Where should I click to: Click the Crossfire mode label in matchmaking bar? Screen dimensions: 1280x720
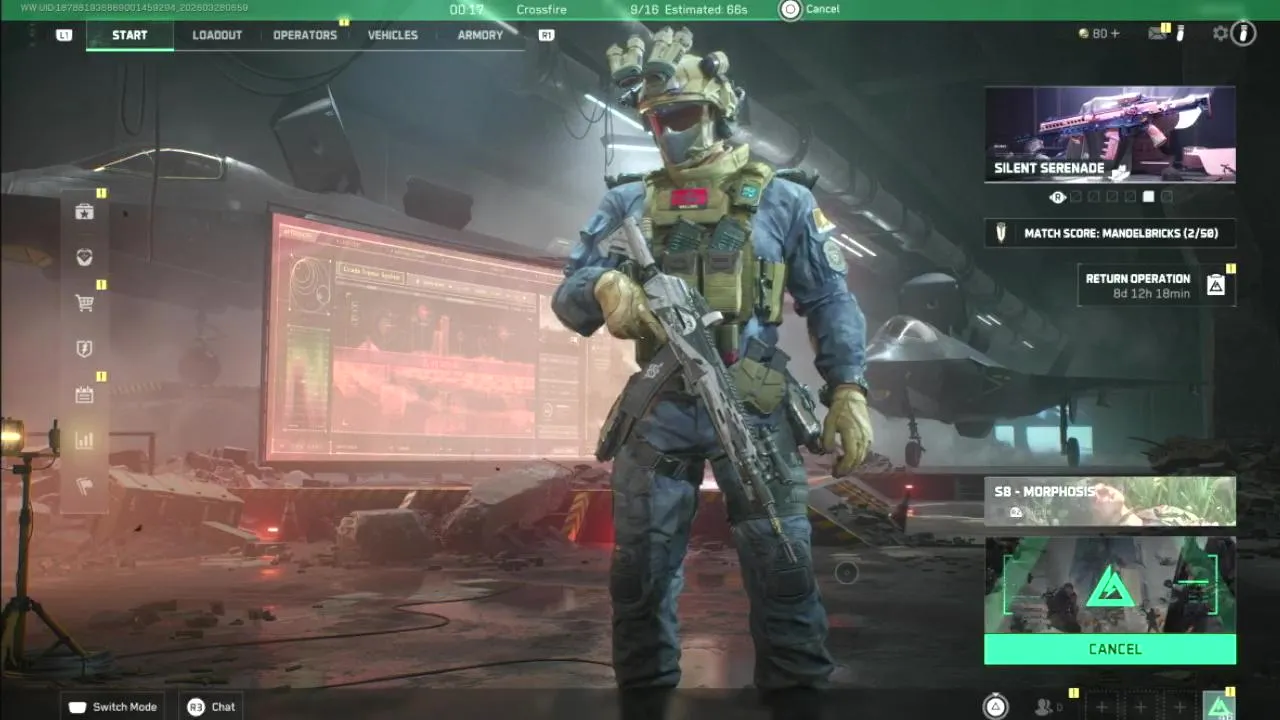coord(540,9)
